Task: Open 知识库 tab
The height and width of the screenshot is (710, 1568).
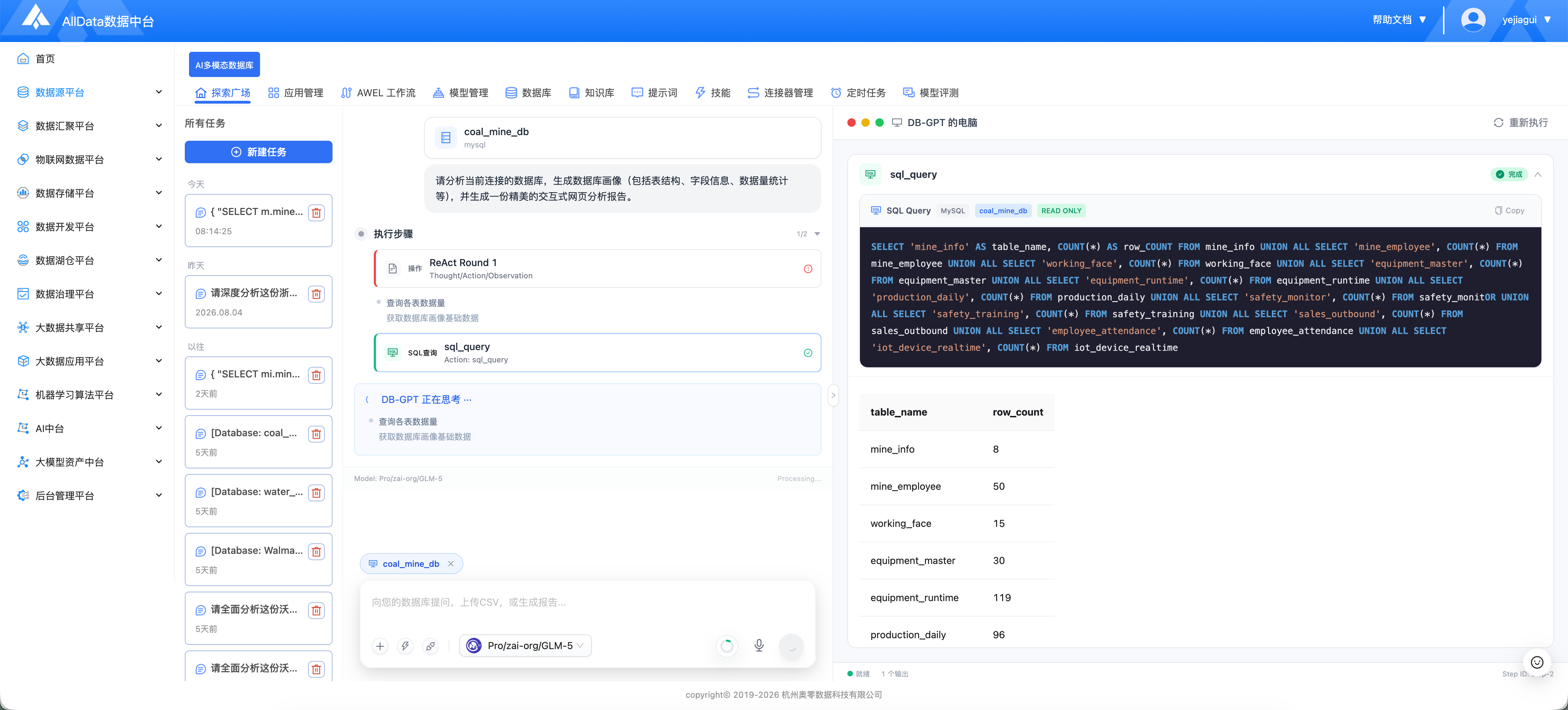Action: (591, 92)
